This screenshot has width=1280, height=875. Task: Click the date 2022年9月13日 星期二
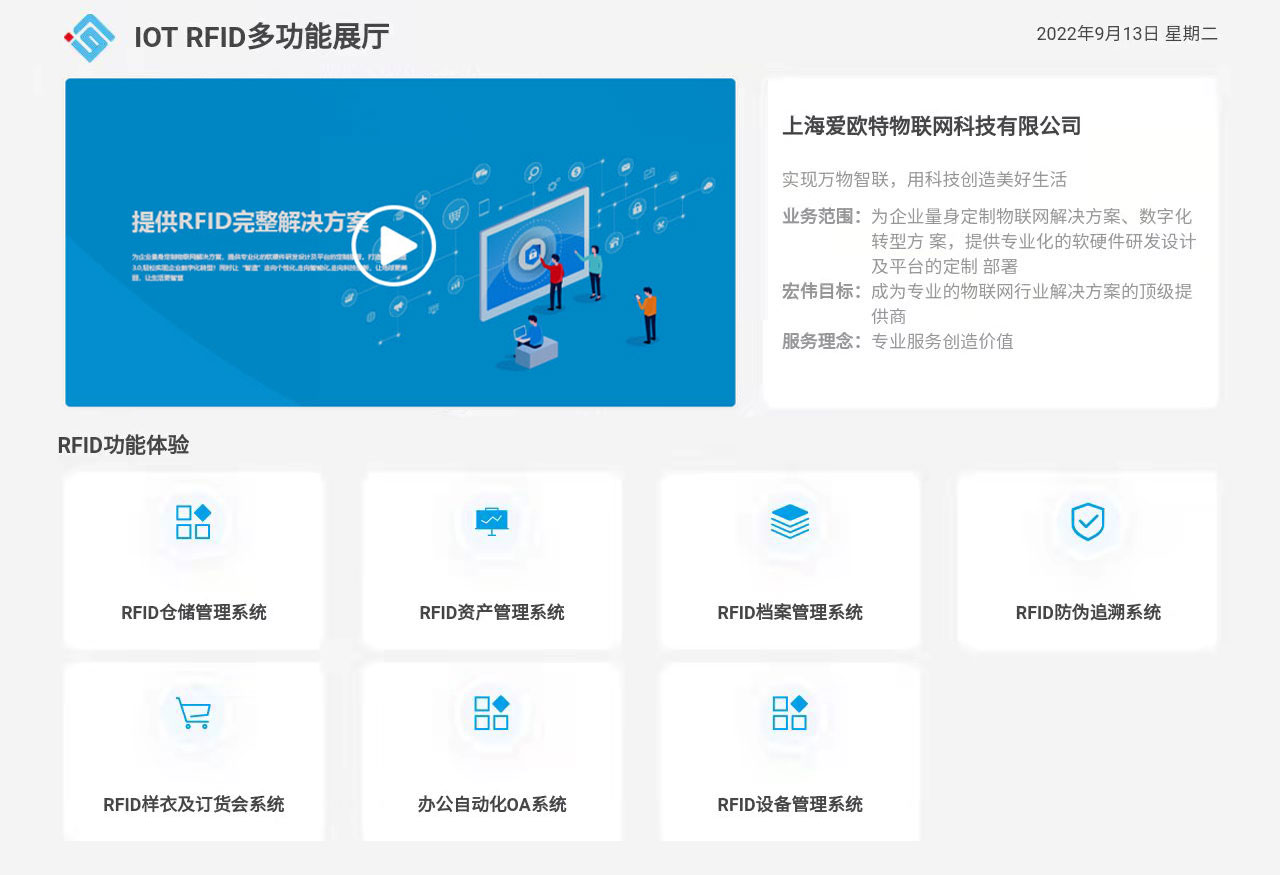[x=1127, y=34]
